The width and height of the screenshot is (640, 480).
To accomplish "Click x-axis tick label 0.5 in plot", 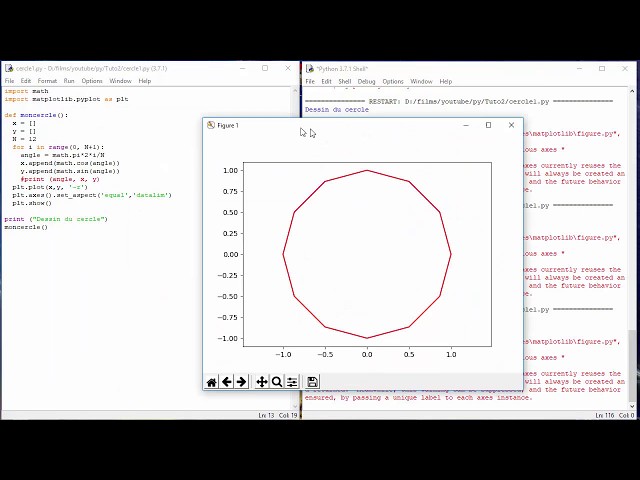I will point(409,354).
